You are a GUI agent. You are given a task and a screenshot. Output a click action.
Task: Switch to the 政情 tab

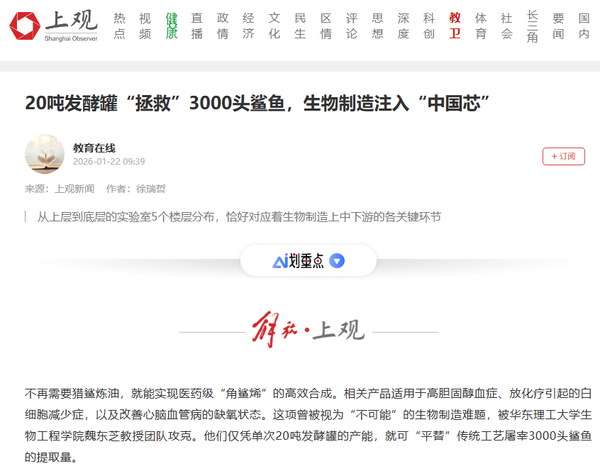pyautogui.click(x=223, y=26)
